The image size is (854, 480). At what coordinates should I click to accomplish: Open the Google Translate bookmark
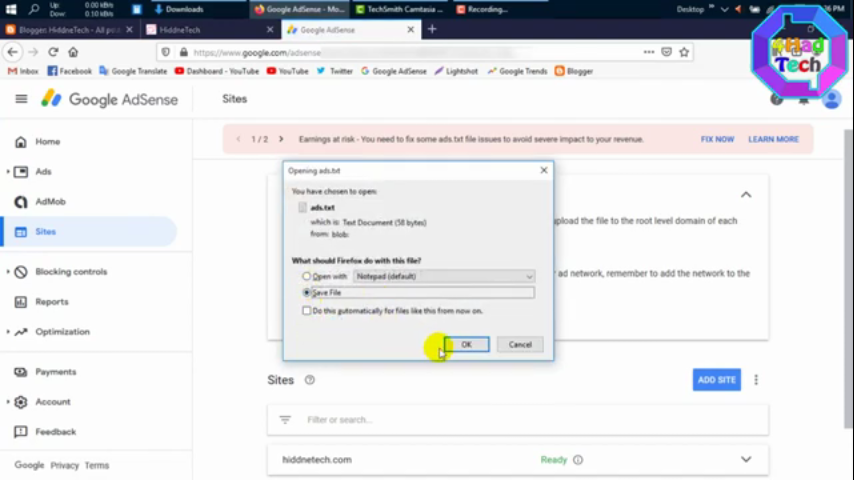click(133, 71)
